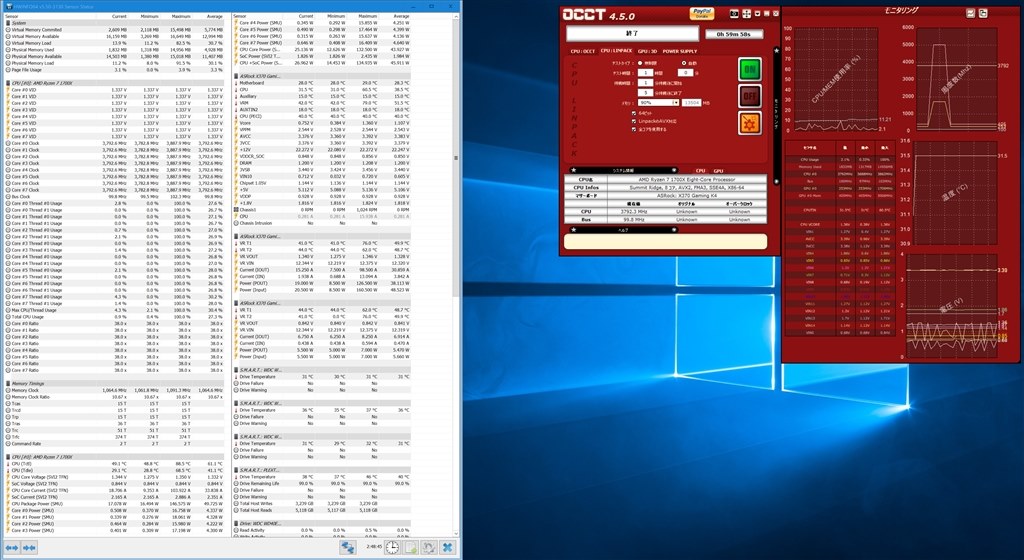
Task: Click the collapse columns arrows button in HWiNFO
Action: (x=29, y=548)
